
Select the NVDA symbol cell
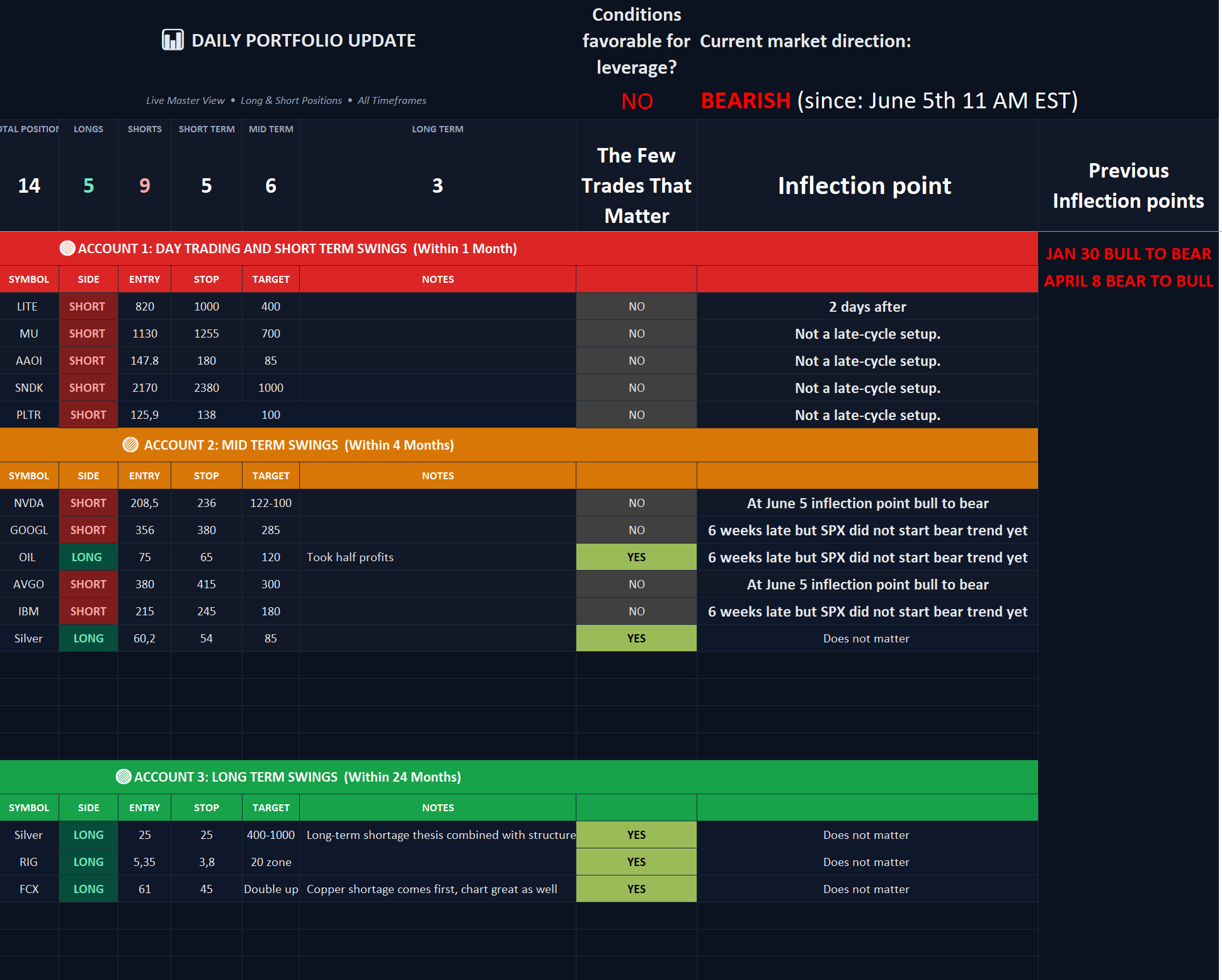[29, 503]
